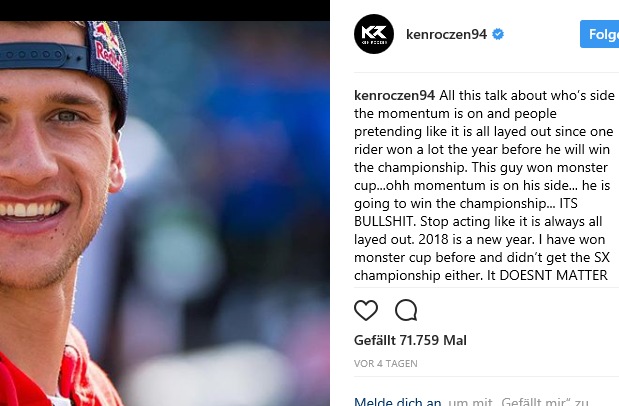The image size is (619, 406).
Task: Like the post with the heart icon
Action: [x=367, y=310]
